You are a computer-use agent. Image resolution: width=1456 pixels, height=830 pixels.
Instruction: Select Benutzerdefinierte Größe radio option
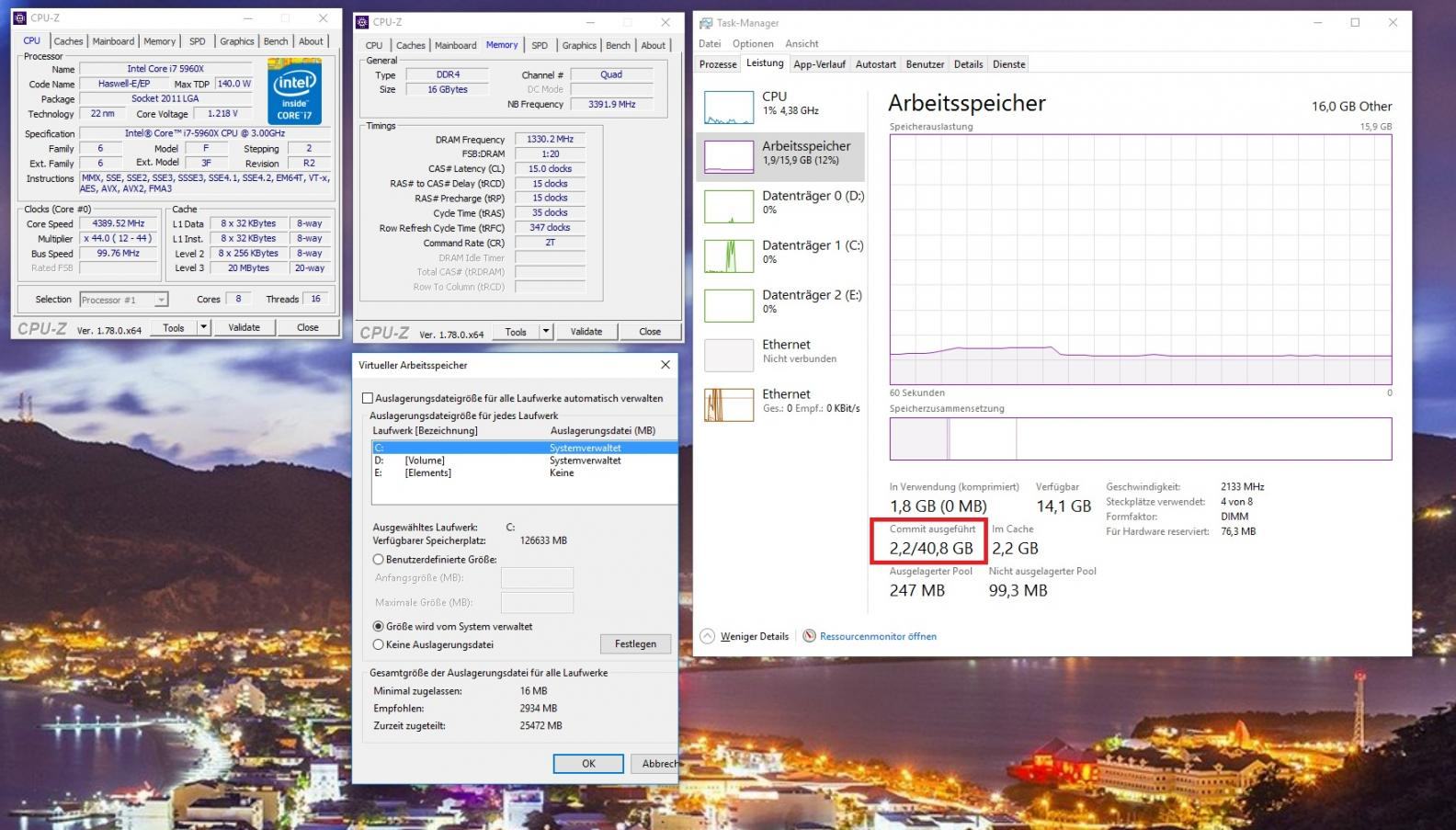click(378, 559)
